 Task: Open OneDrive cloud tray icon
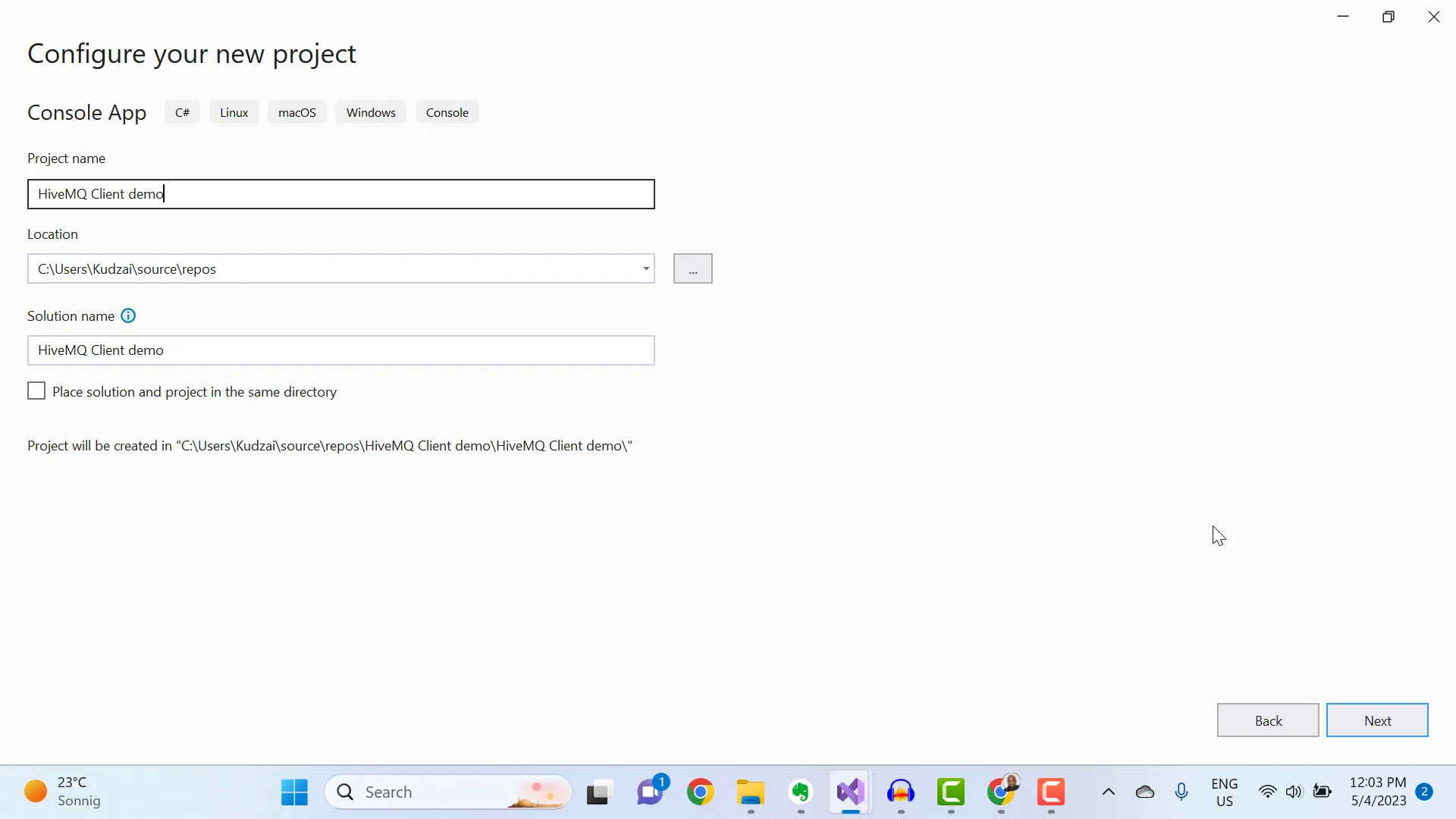[x=1145, y=792]
